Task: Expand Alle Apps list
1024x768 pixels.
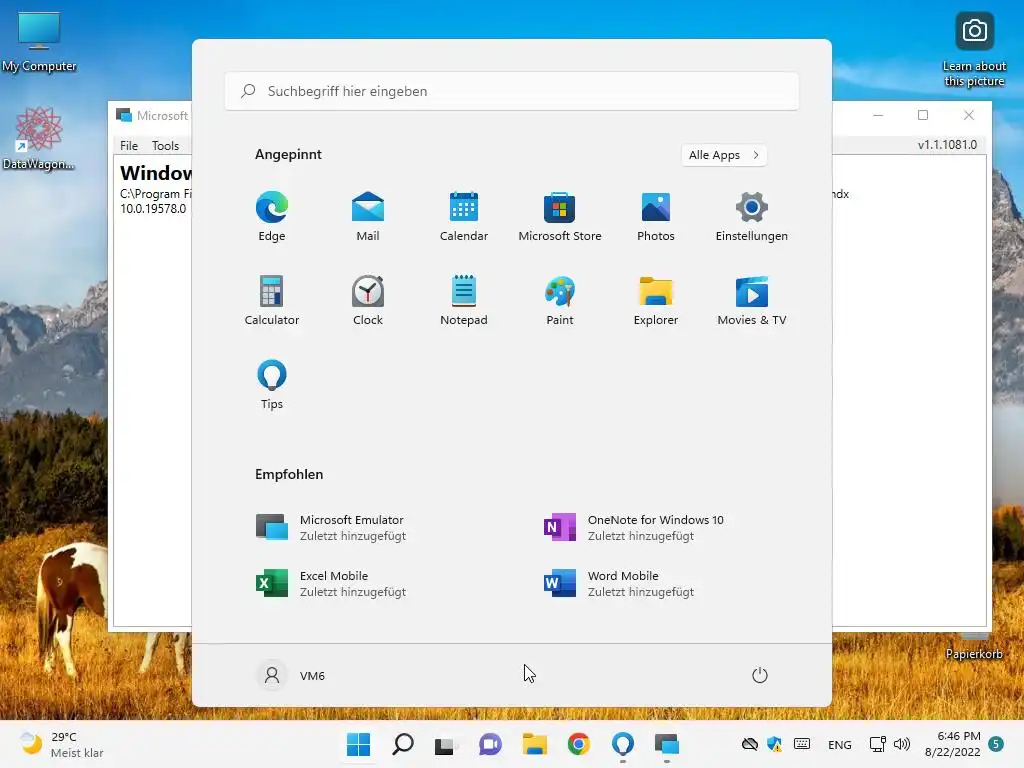Action: click(x=724, y=155)
